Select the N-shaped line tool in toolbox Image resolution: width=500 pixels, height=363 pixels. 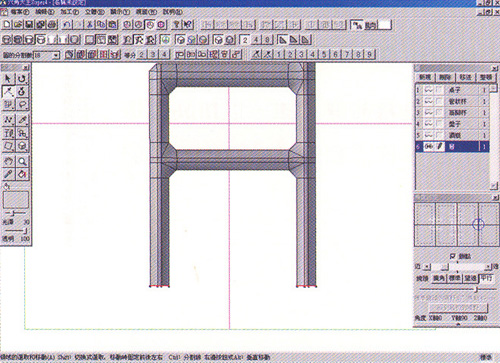tap(8, 120)
